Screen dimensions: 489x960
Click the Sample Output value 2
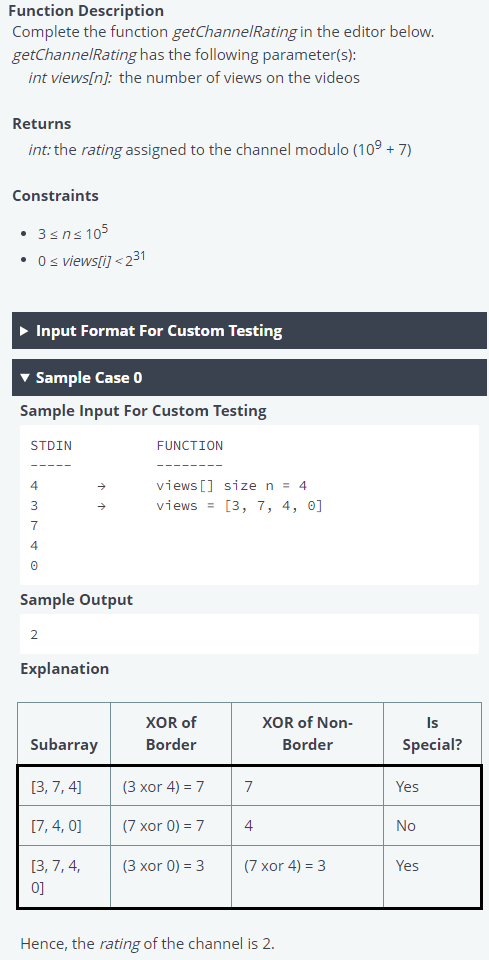click(x=34, y=634)
